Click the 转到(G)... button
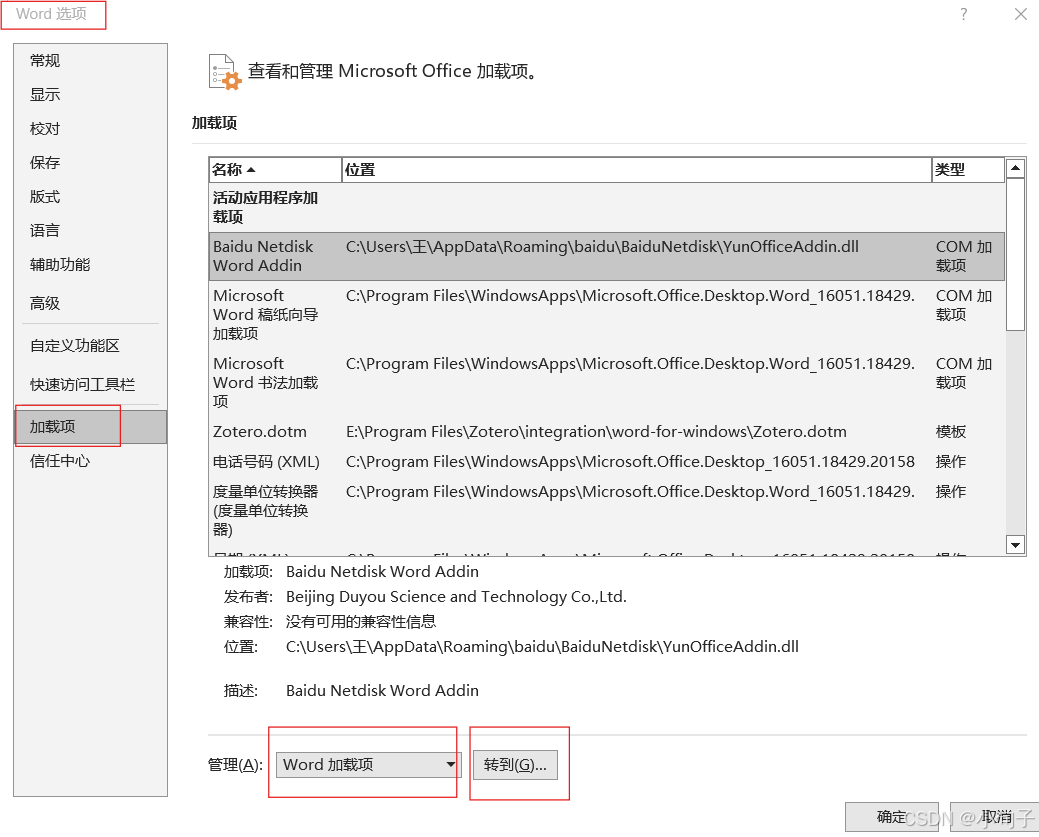Image resolution: width=1039 pixels, height=837 pixels. [x=516, y=765]
